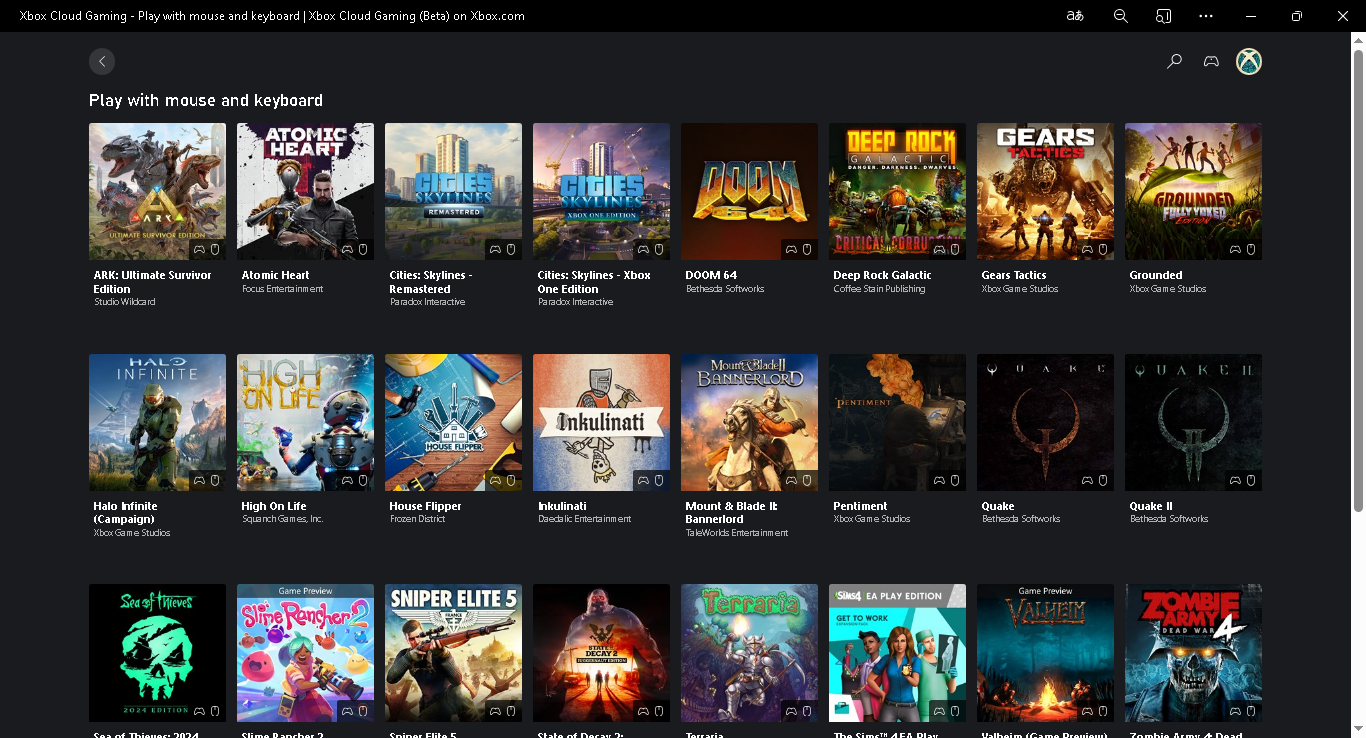Open Slime Rancher 2 Game Preview
Viewport: 1366px width, 738px height.
pos(305,653)
